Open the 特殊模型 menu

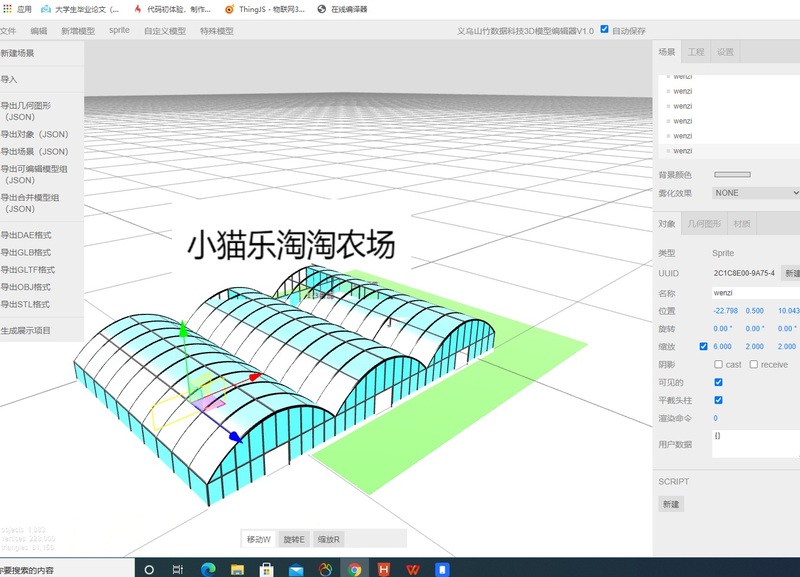coord(217,31)
